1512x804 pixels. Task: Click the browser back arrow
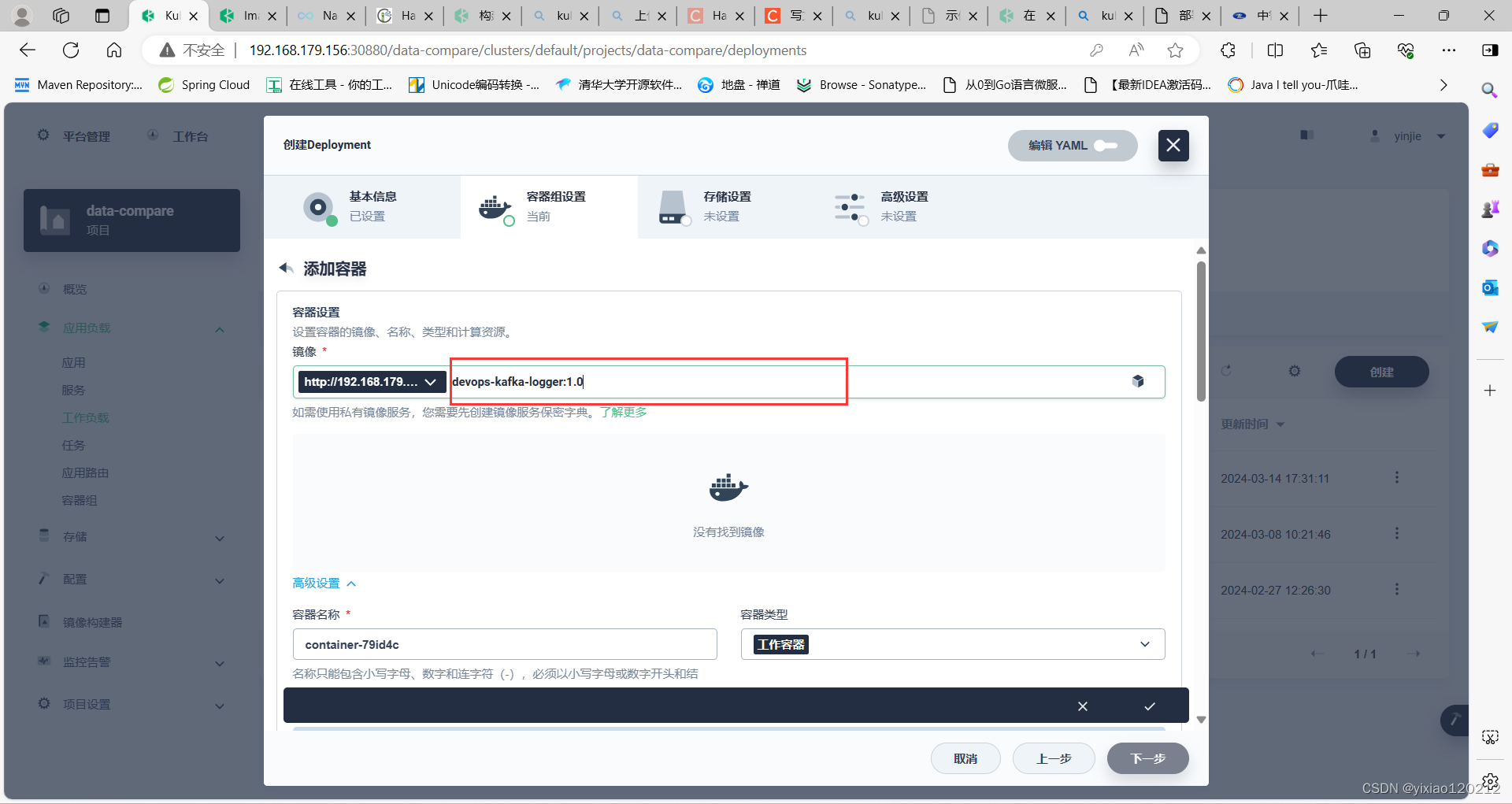[28, 50]
